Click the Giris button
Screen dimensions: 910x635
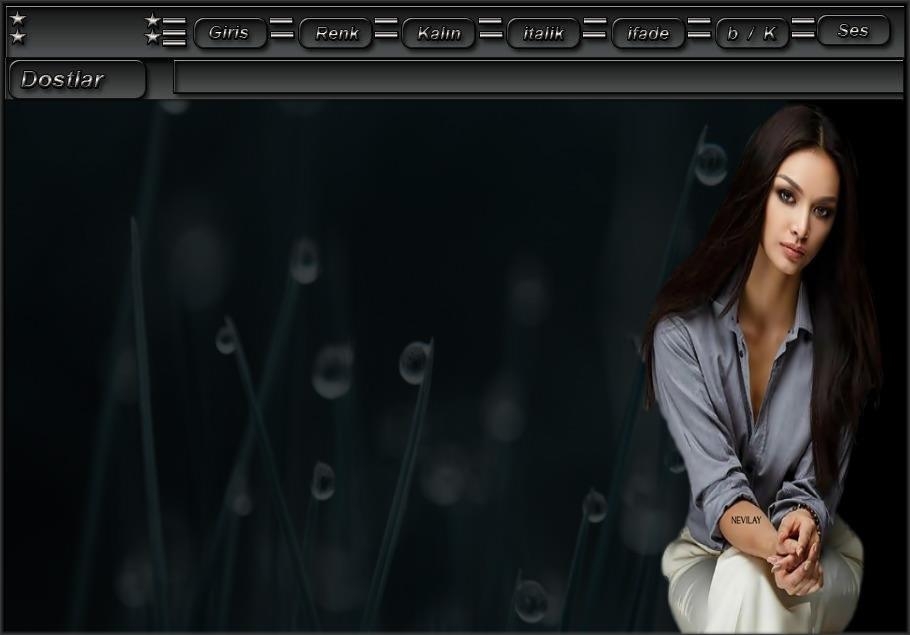pos(230,33)
